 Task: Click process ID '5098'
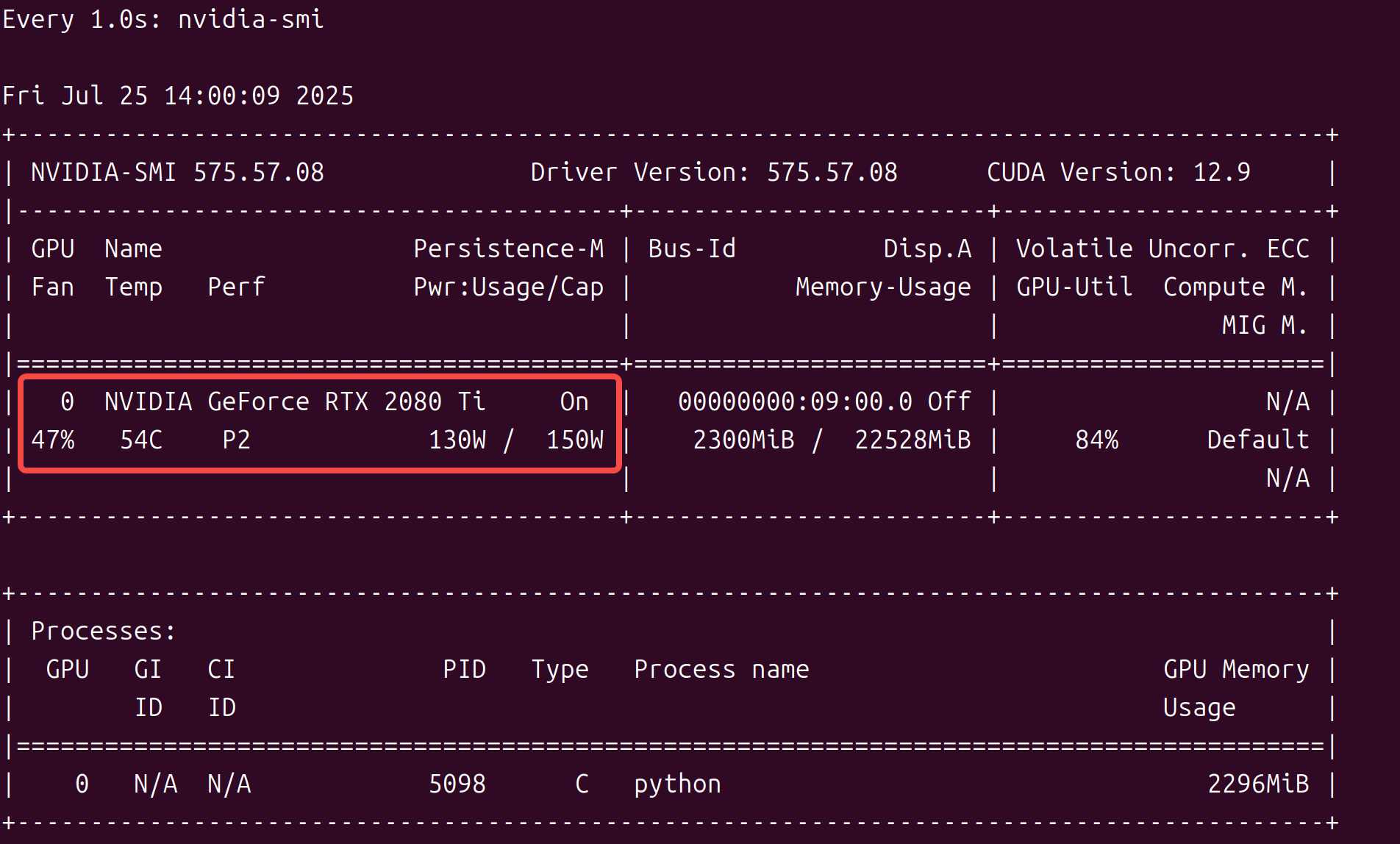click(457, 784)
